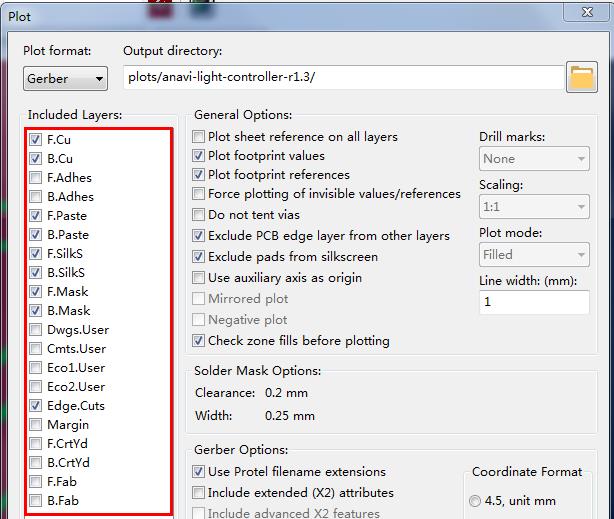Select the 4.5, unit mm radio button
614x519 pixels.
475,501
